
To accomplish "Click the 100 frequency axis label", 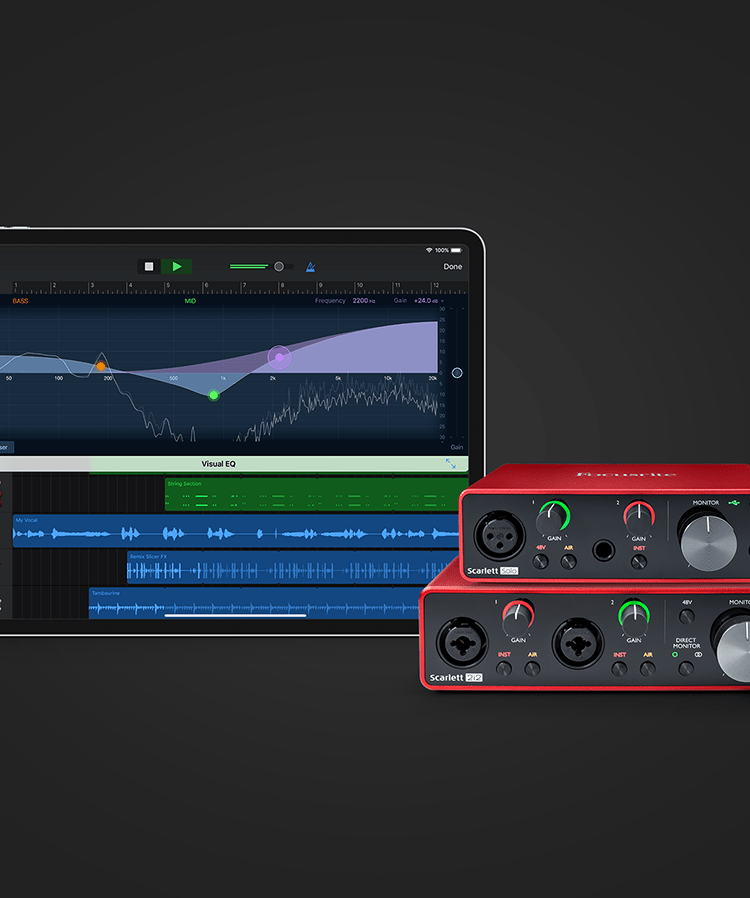I will (58, 378).
